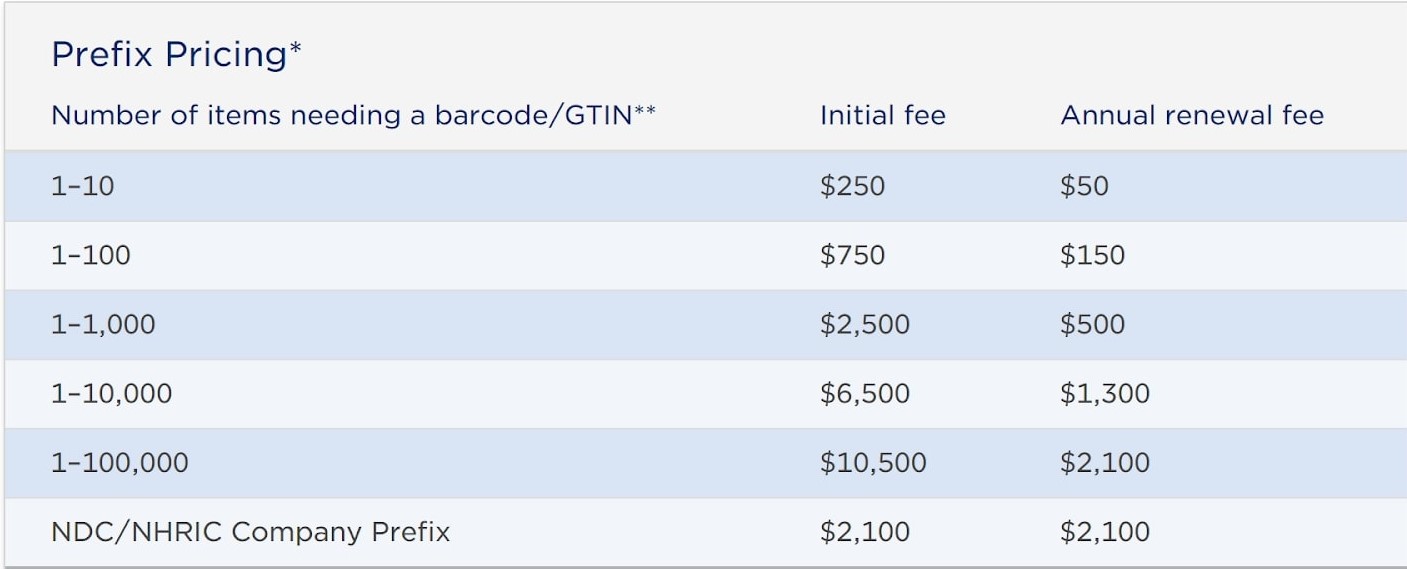The image size is (1407, 569).
Task: Select the Number of items column header
Action: (353, 115)
